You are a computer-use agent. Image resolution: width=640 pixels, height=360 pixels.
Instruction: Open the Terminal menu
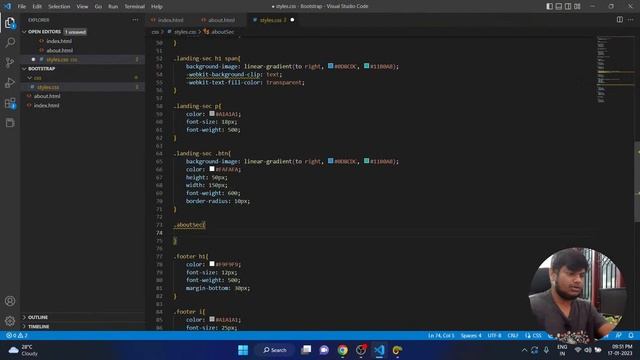(x=135, y=7)
